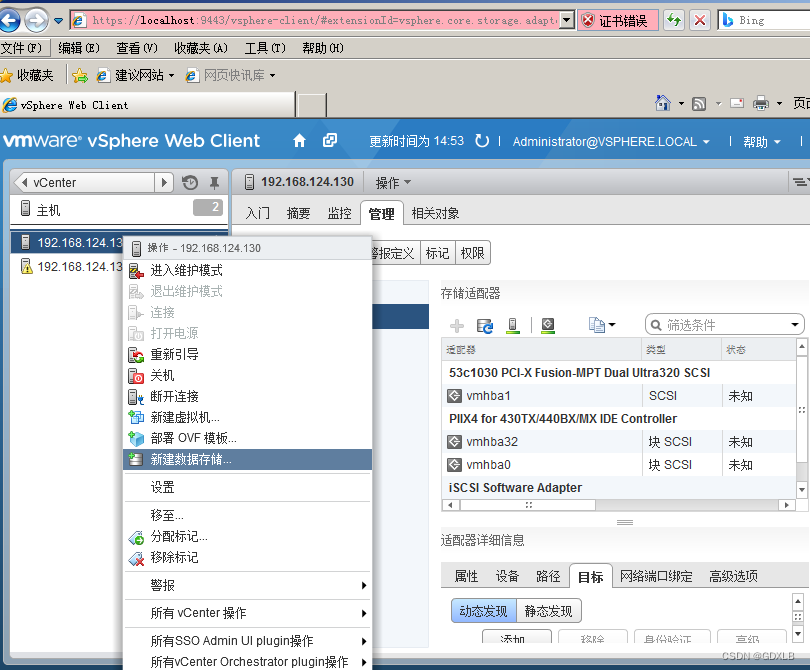Click the add storage adapter plus icon
This screenshot has width=810, height=670.
pos(457,326)
